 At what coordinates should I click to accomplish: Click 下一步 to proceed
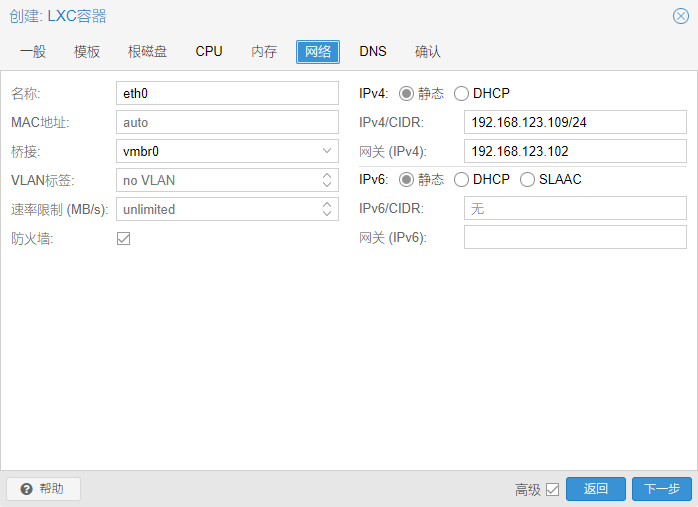pos(661,489)
